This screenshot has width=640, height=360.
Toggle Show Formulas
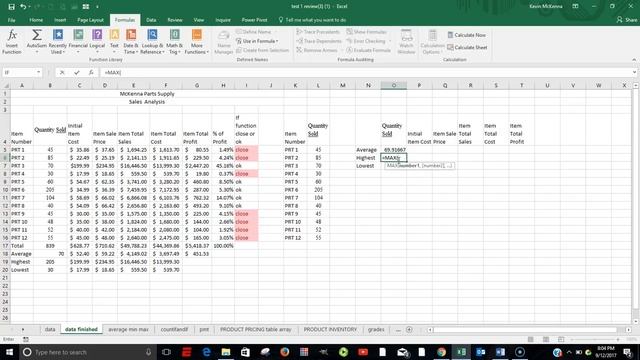(367, 32)
